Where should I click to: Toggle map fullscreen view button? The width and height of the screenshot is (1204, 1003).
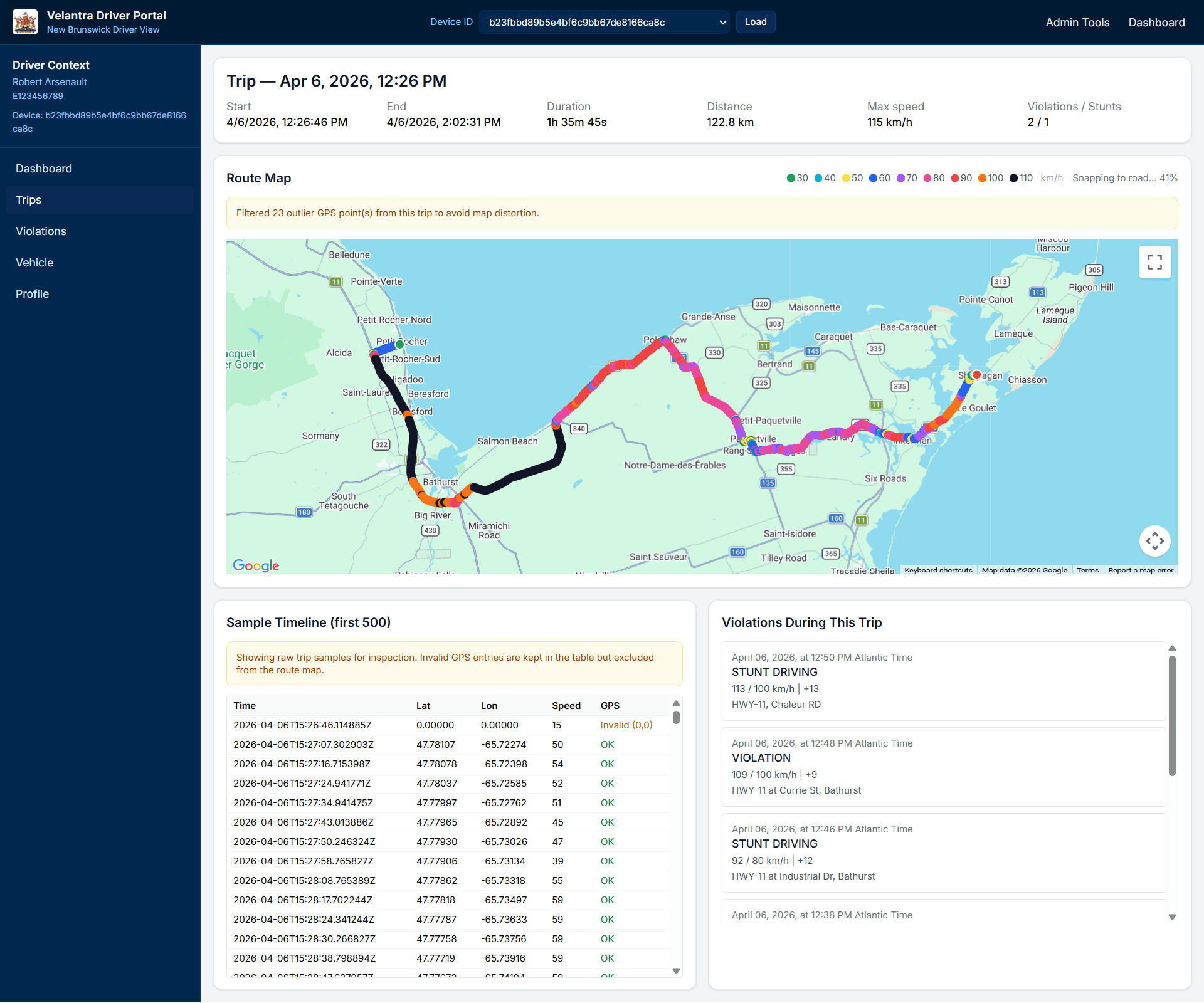coord(1154,262)
